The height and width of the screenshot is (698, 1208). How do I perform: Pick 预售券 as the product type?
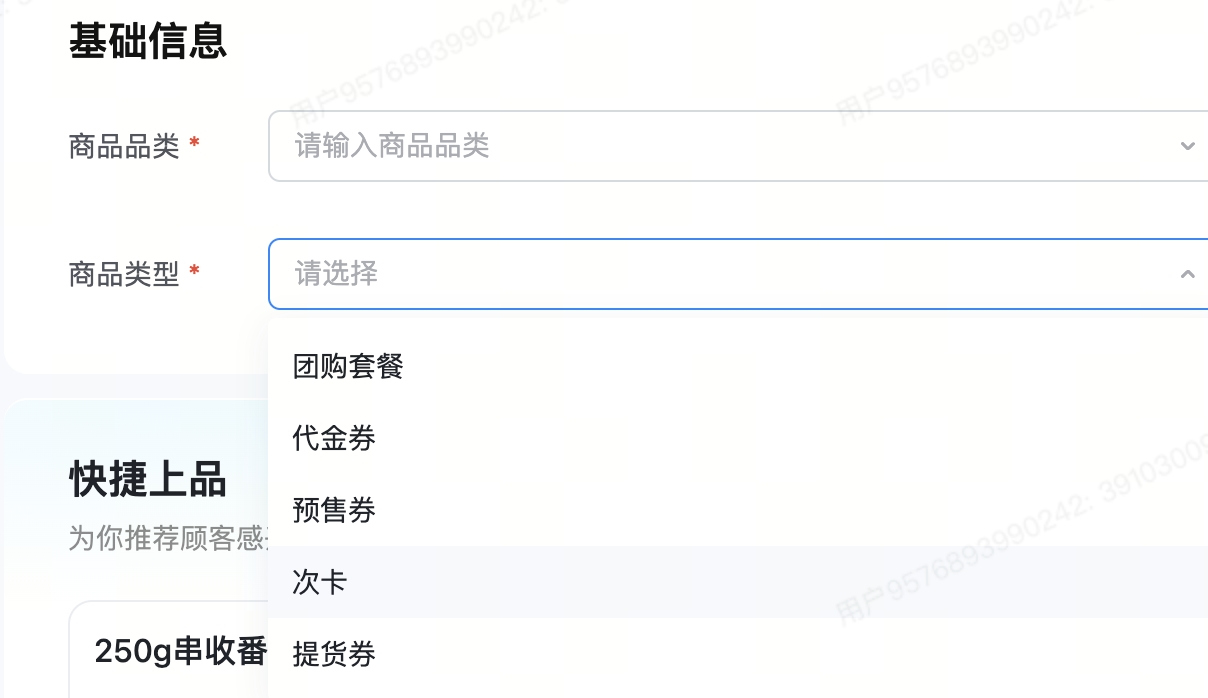(334, 510)
